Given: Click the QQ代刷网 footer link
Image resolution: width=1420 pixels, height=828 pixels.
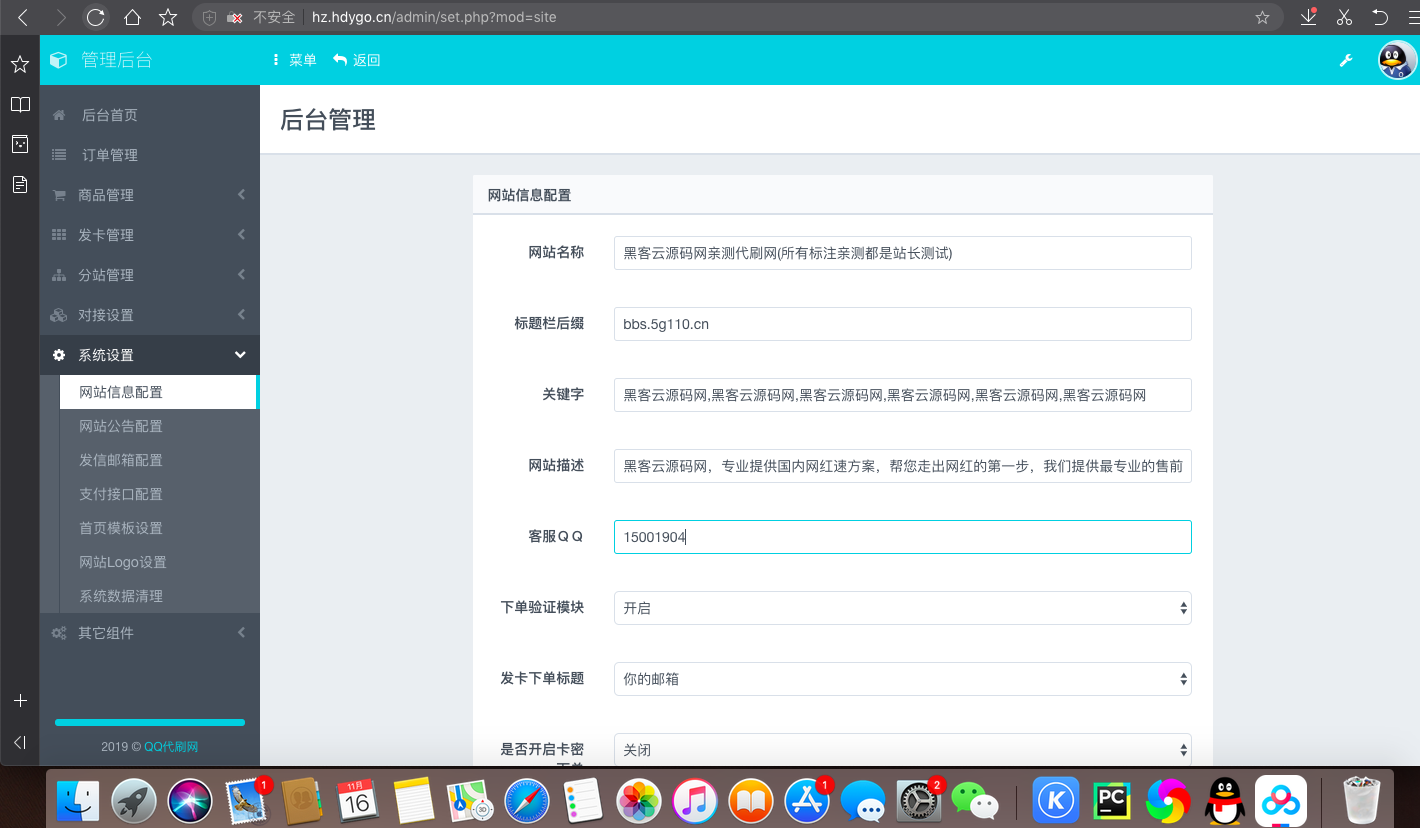Looking at the screenshot, I should pyautogui.click(x=171, y=747).
